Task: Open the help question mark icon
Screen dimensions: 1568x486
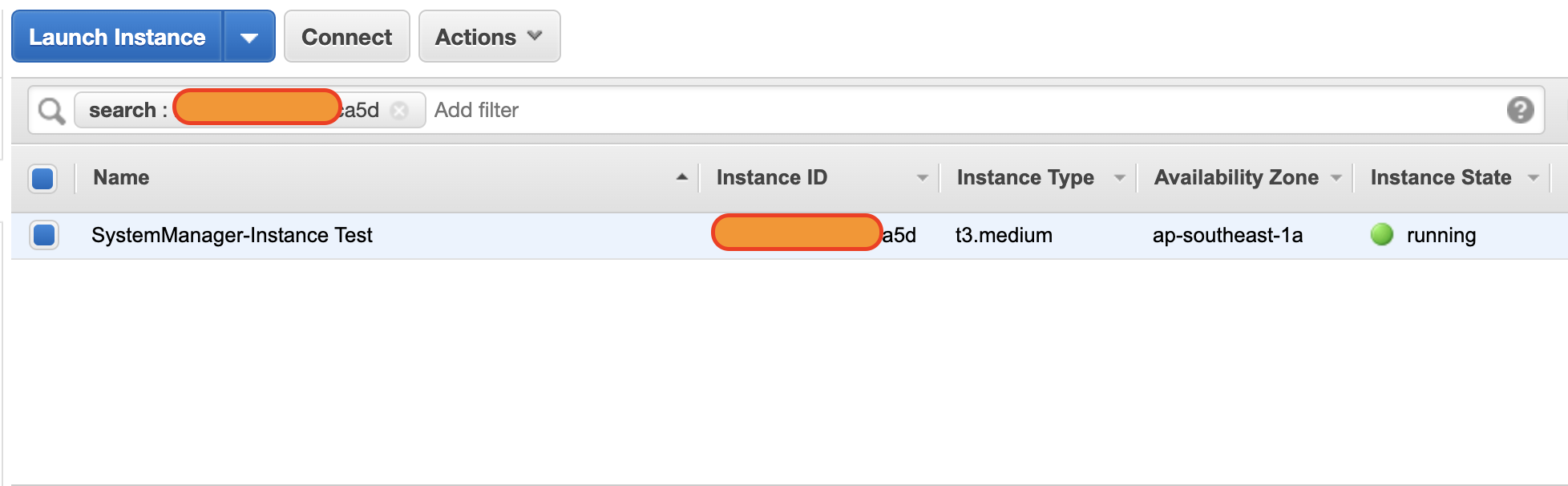Action: pyautogui.click(x=1520, y=110)
